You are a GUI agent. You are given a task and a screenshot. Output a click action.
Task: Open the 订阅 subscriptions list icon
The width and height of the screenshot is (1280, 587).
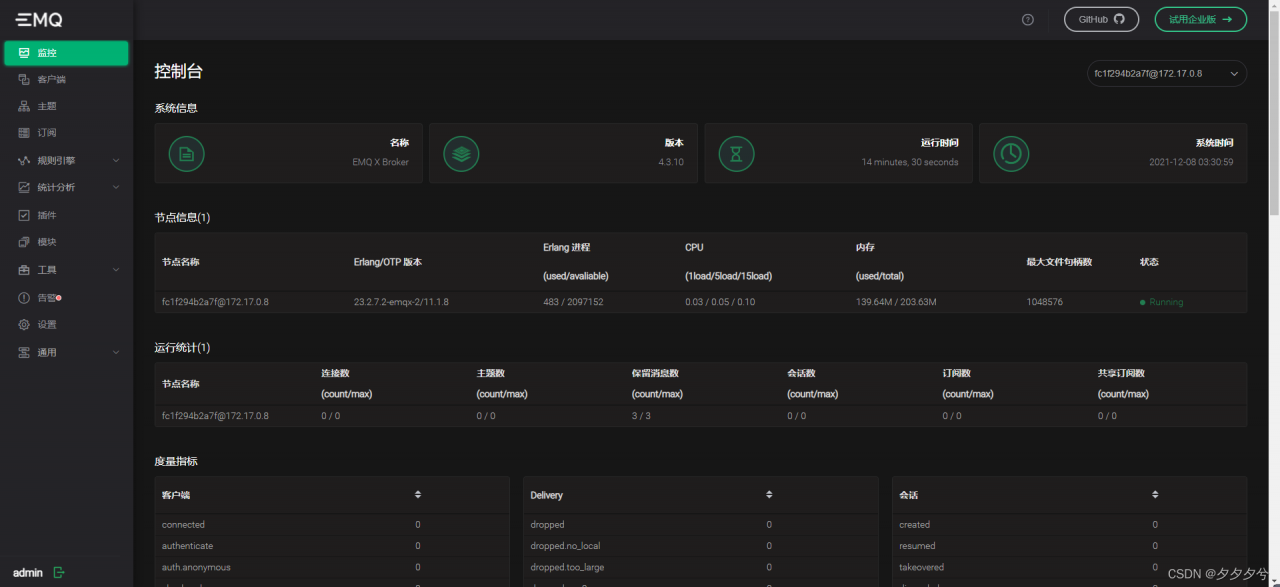pyautogui.click(x=24, y=133)
